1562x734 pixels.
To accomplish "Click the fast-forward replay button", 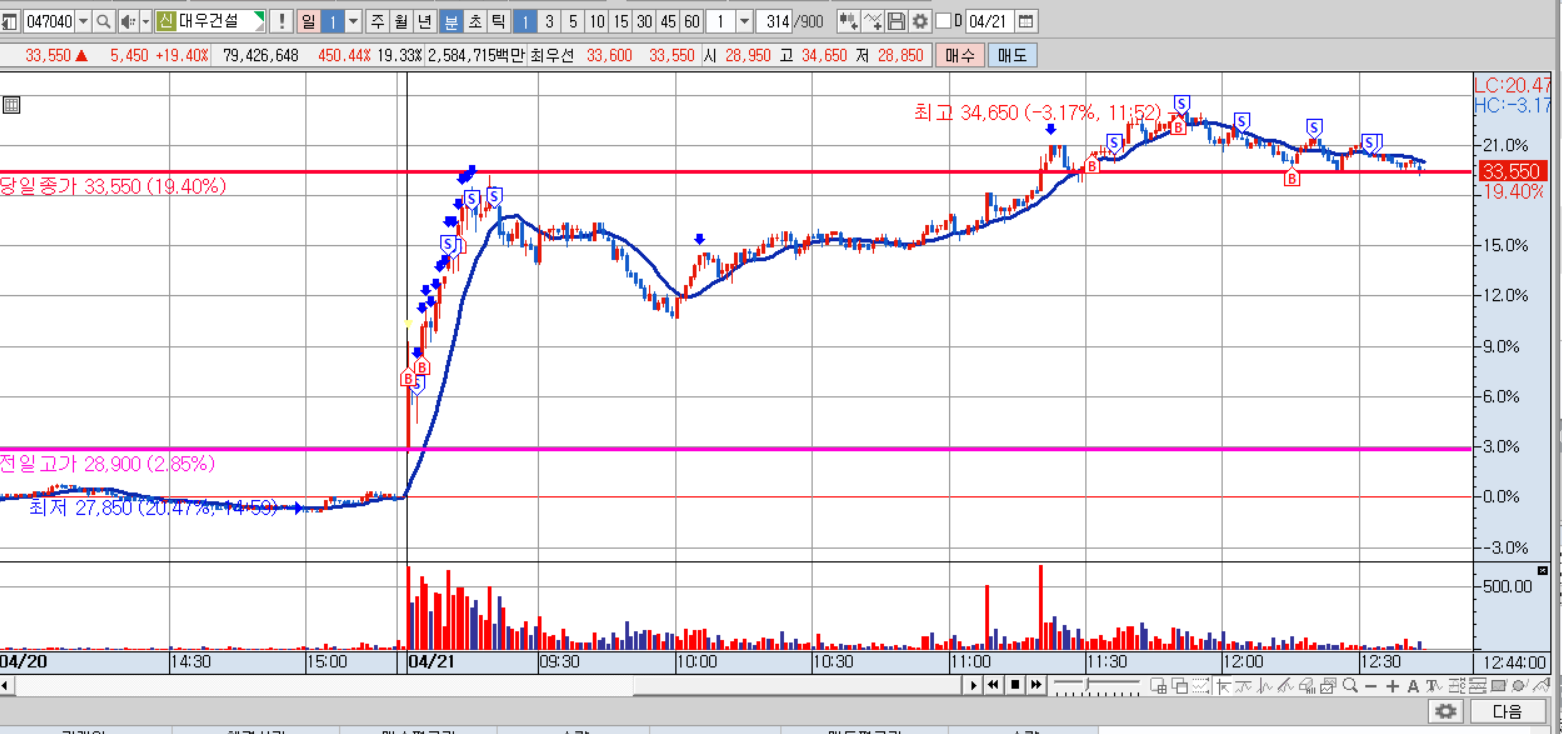I will pyautogui.click(x=1036, y=685).
